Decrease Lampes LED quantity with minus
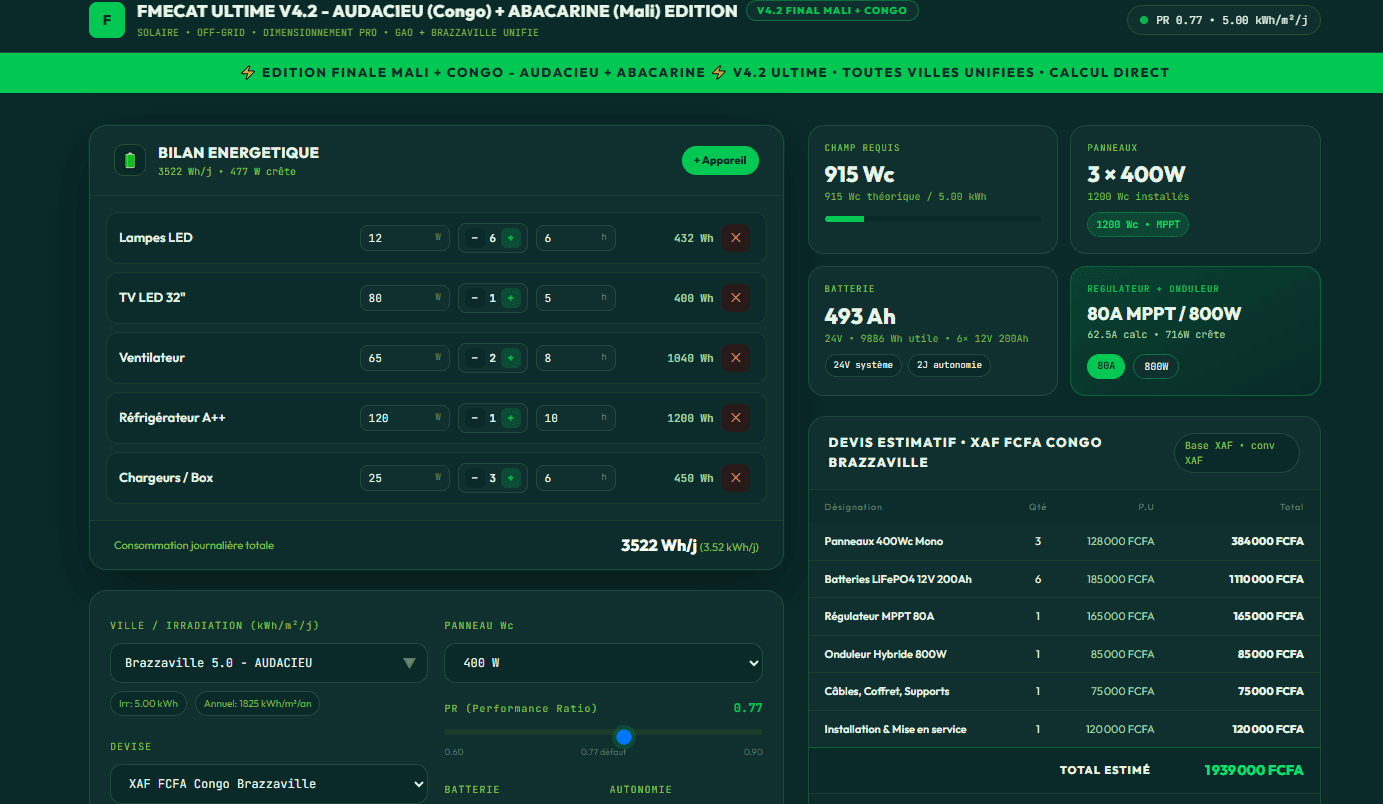The image size is (1383, 804). coord(474,238)
